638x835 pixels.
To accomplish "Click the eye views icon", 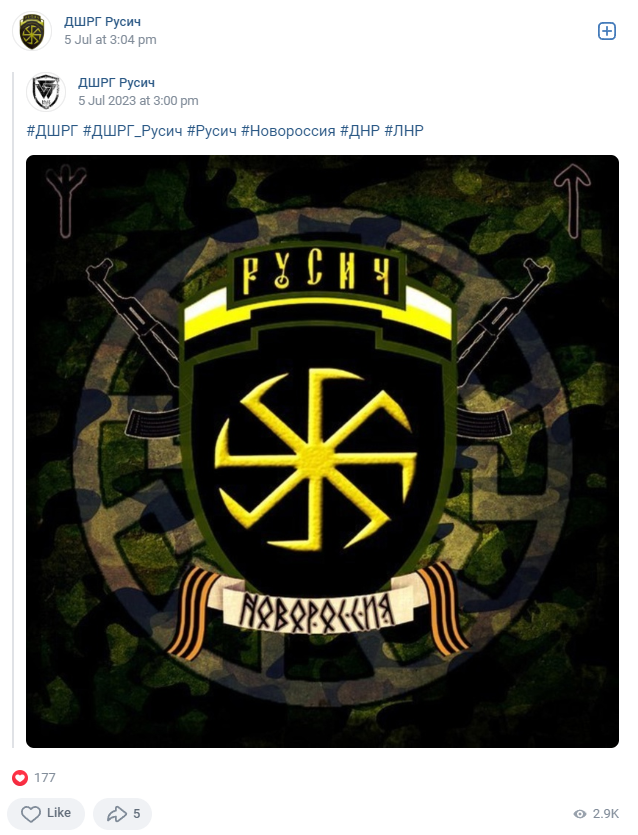I will [580, 814].
